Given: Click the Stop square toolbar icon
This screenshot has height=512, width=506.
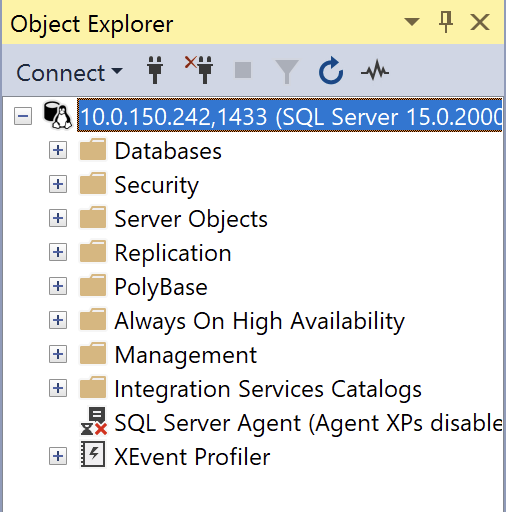Looking at the screenshot, I should (x=243, y=70).
